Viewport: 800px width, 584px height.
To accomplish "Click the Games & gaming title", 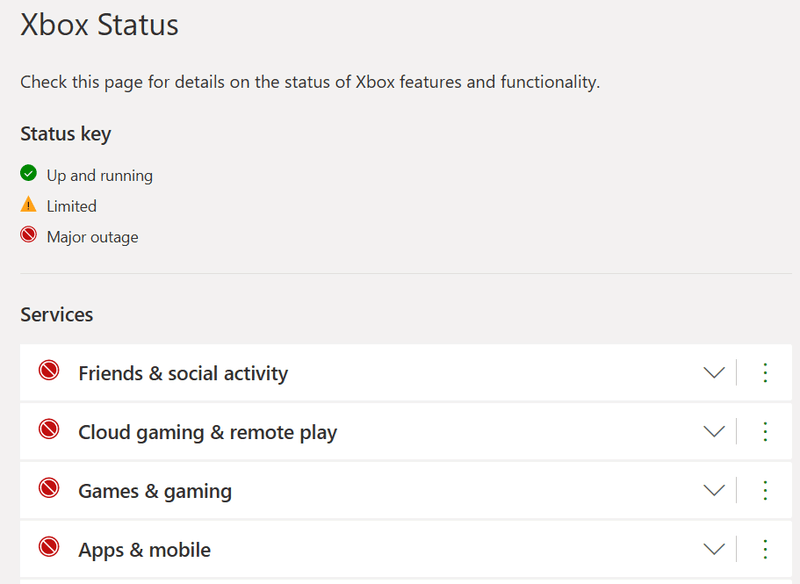I will 155,491.
